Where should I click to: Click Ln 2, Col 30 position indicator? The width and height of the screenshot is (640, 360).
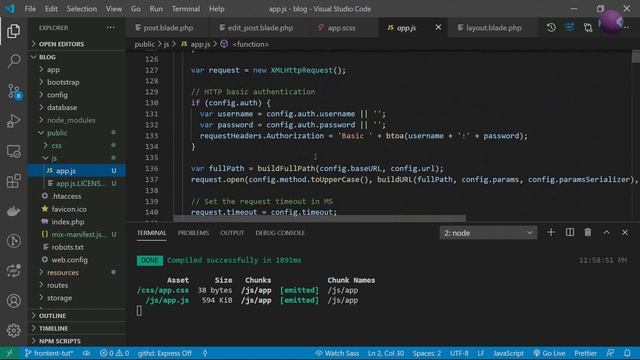point(386,353)
